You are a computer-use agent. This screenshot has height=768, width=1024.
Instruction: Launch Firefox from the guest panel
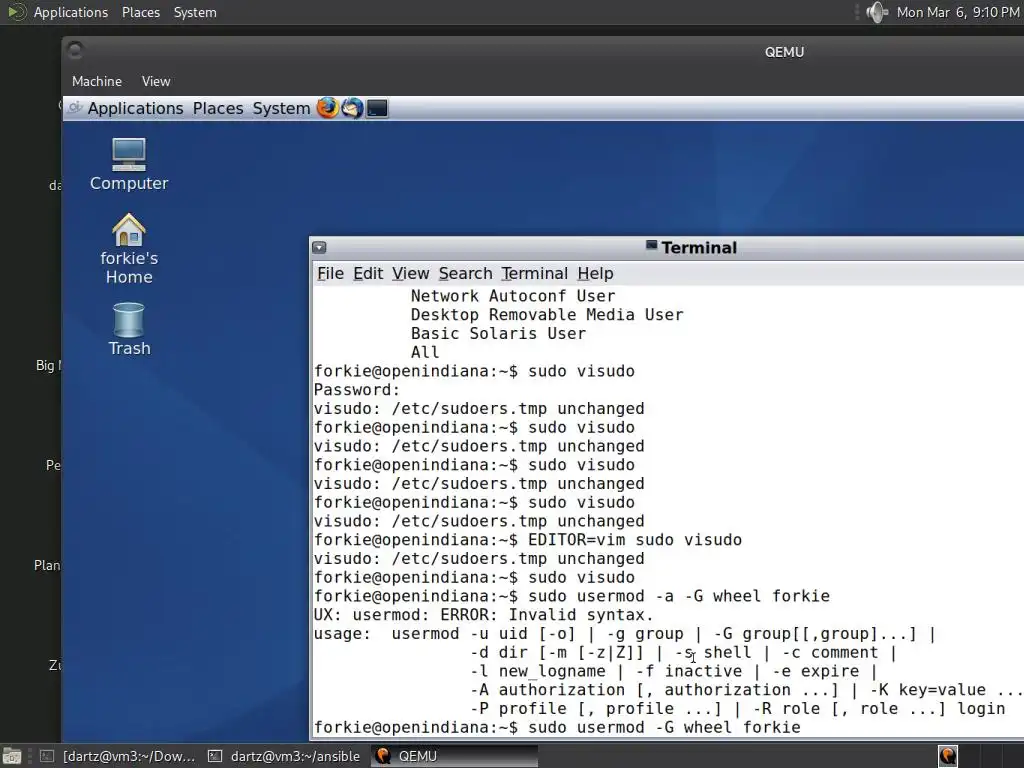[x=328, y=108]
